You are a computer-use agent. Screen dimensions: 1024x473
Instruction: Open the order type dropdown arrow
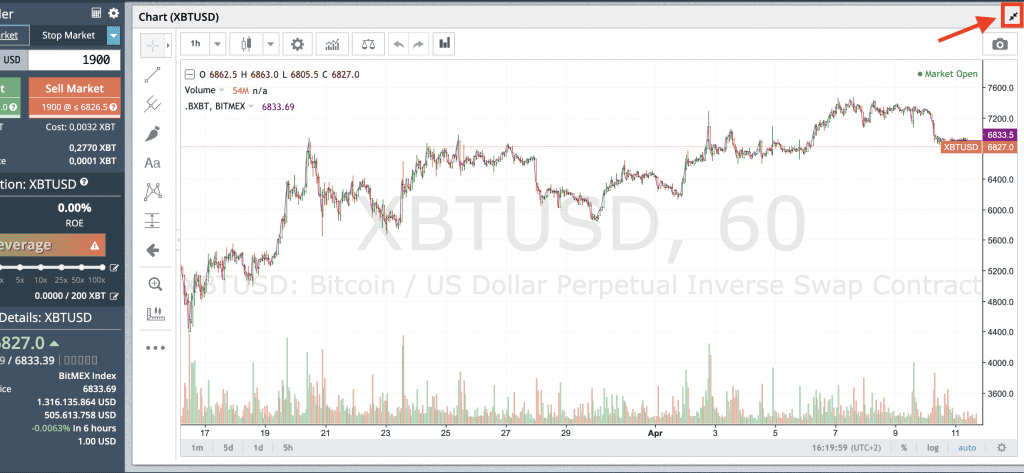[113, 35]
